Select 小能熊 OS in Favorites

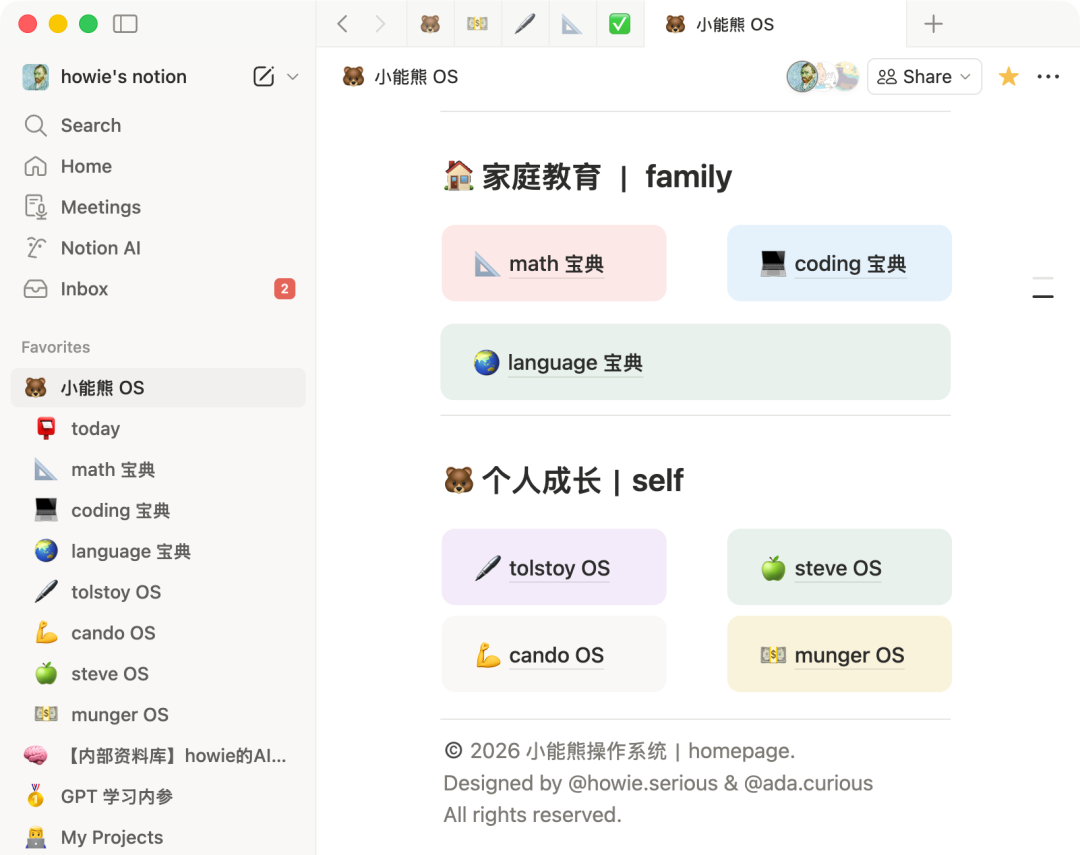pyautogui.click(x=158, y=388)
